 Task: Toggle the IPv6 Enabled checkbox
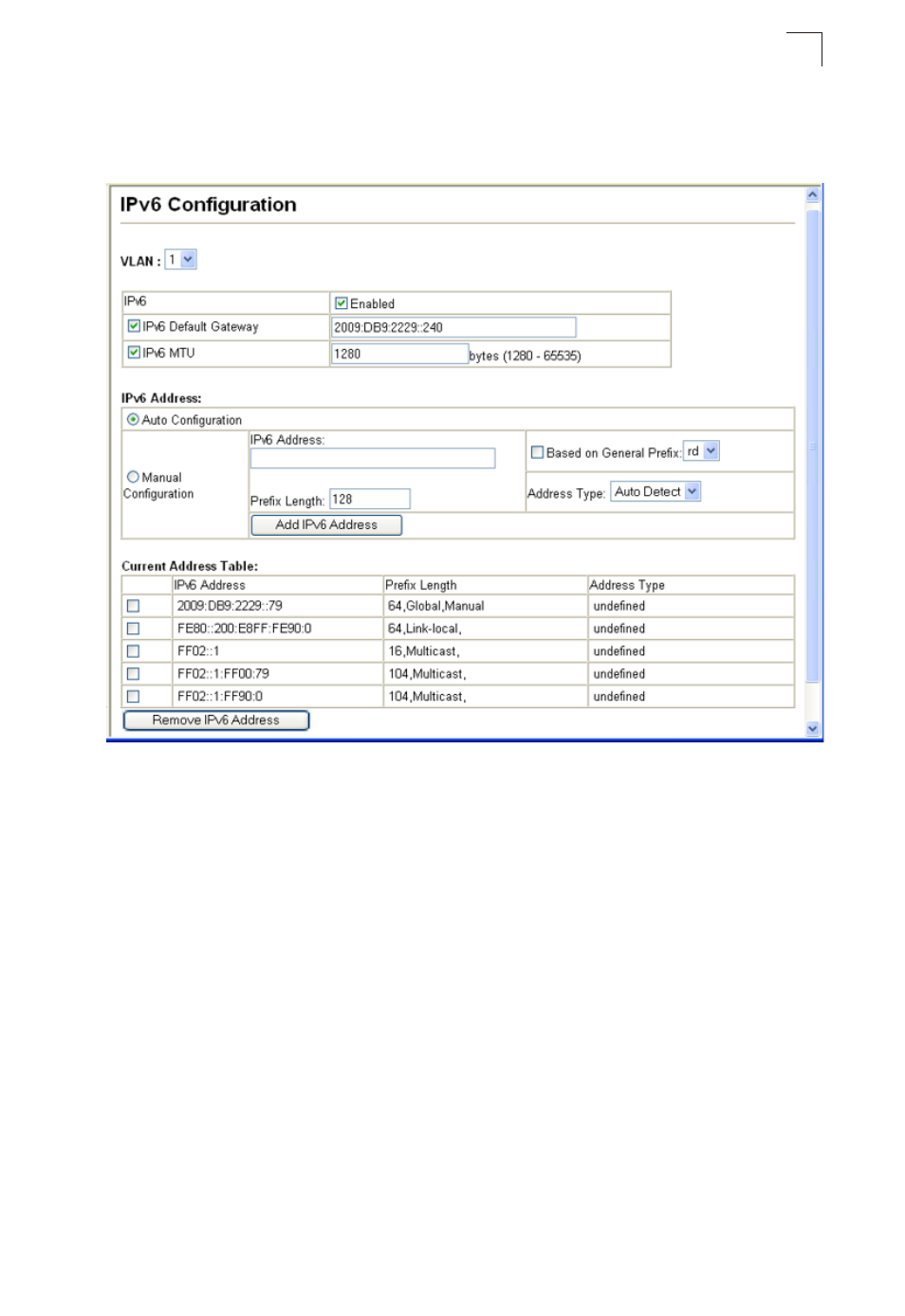[x=342, y=303]
